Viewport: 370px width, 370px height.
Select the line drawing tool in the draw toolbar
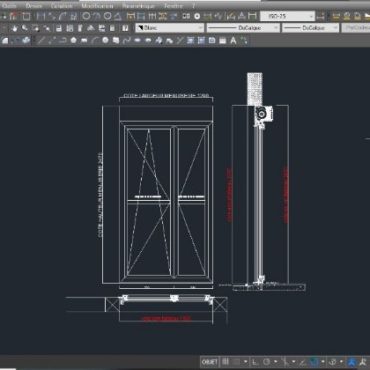point(41,41)
